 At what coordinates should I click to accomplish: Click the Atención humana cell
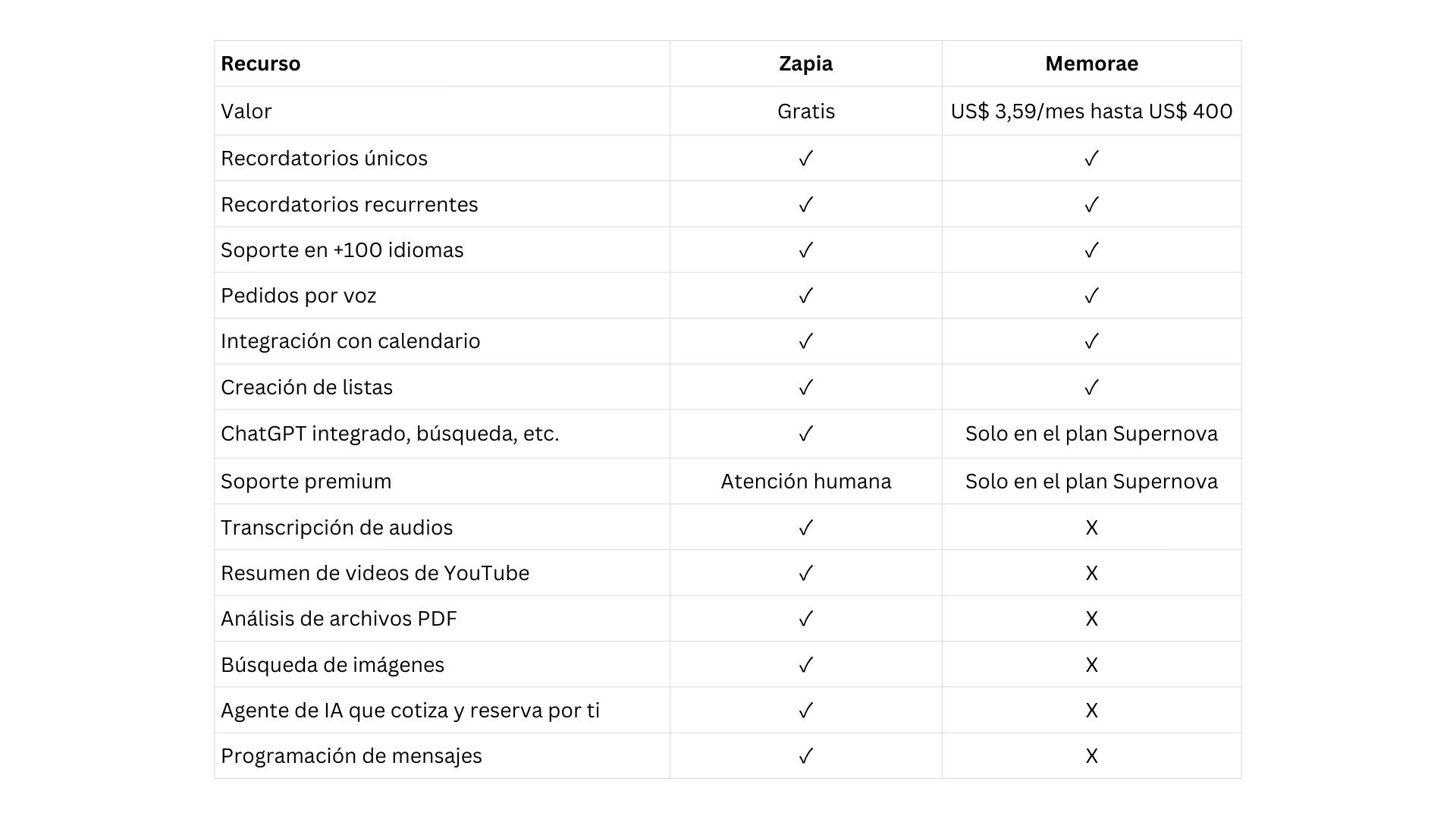point(805,482)
